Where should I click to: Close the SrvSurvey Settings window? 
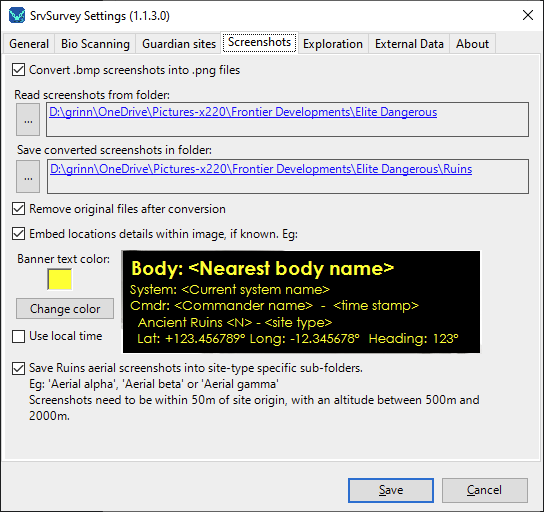[x=528, y=15]
